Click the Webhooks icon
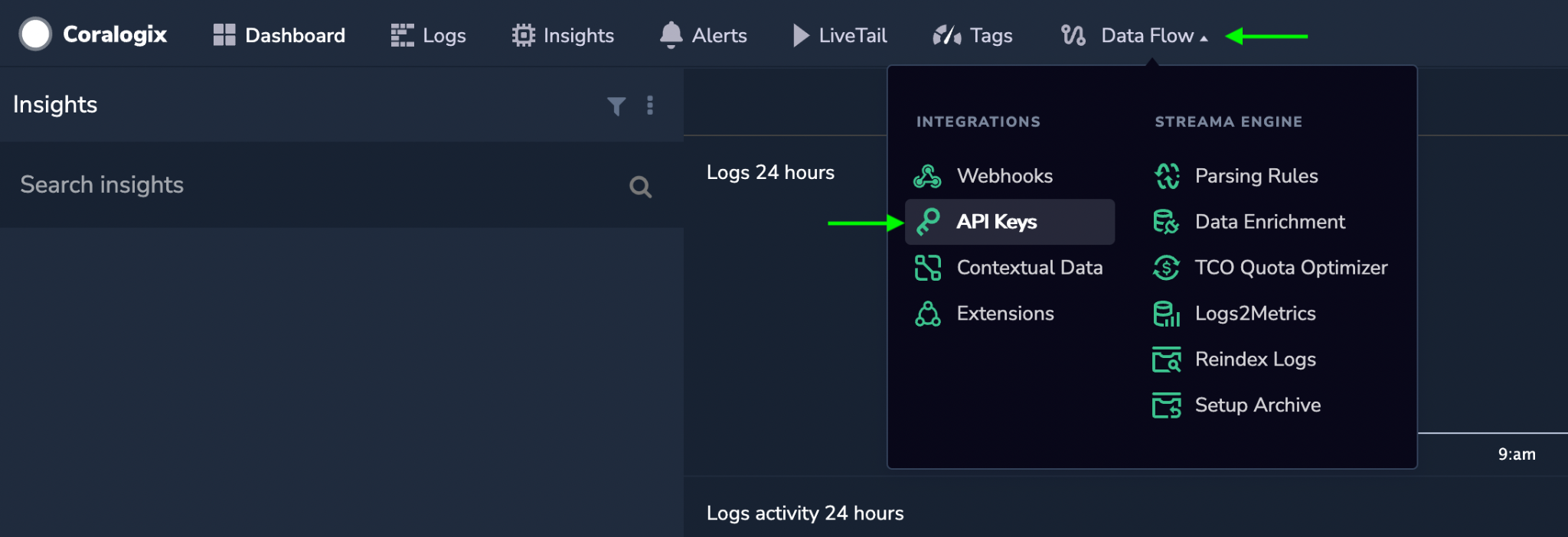1568x537 pixels. (927, 176)
